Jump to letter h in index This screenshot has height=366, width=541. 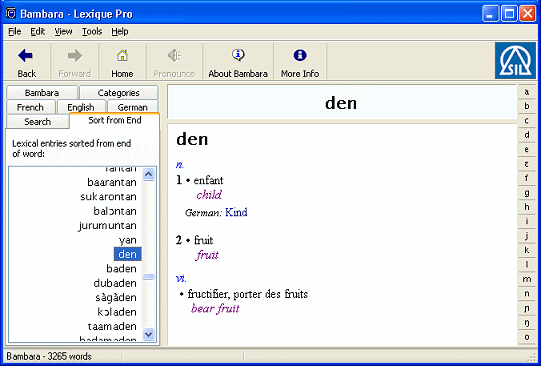tap(527, 207)
